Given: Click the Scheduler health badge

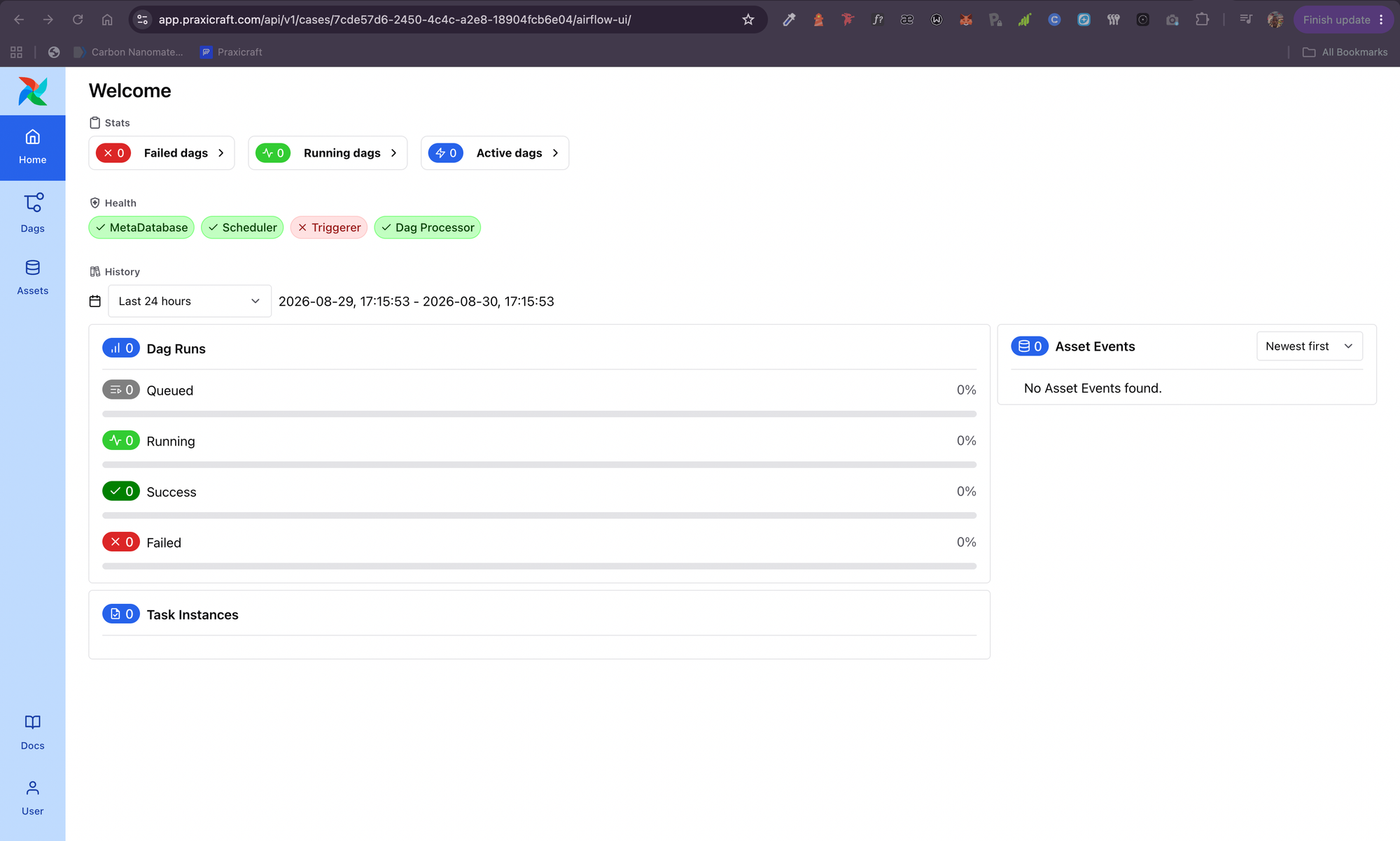Looking at the screenshot, I should pos(242,227).
